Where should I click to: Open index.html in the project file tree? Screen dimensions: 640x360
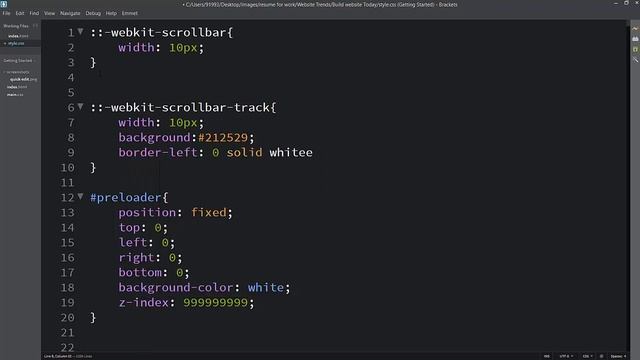click(17, 87)
